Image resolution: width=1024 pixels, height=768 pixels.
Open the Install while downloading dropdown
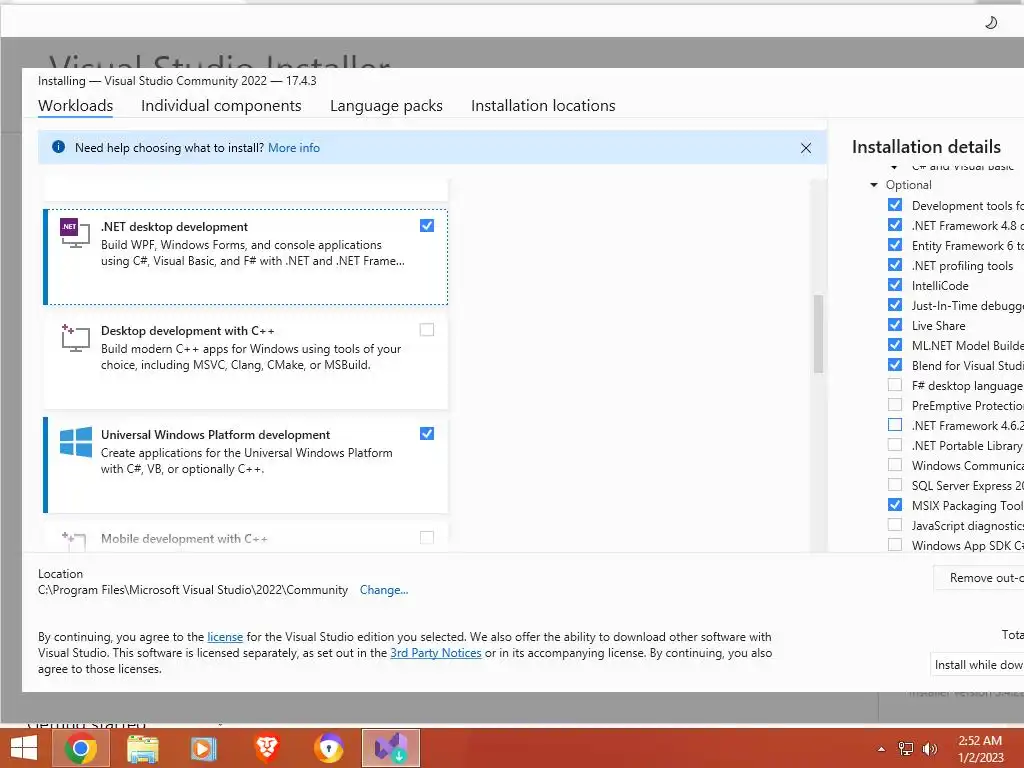click(x=978, y=664)
